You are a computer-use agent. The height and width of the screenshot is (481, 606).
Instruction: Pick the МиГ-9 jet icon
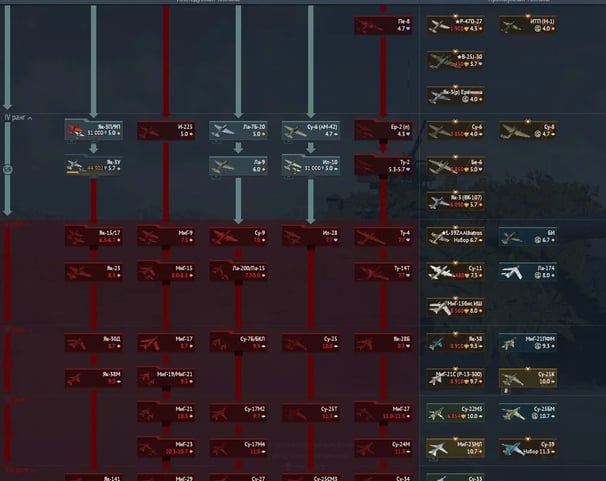[165, 236]
